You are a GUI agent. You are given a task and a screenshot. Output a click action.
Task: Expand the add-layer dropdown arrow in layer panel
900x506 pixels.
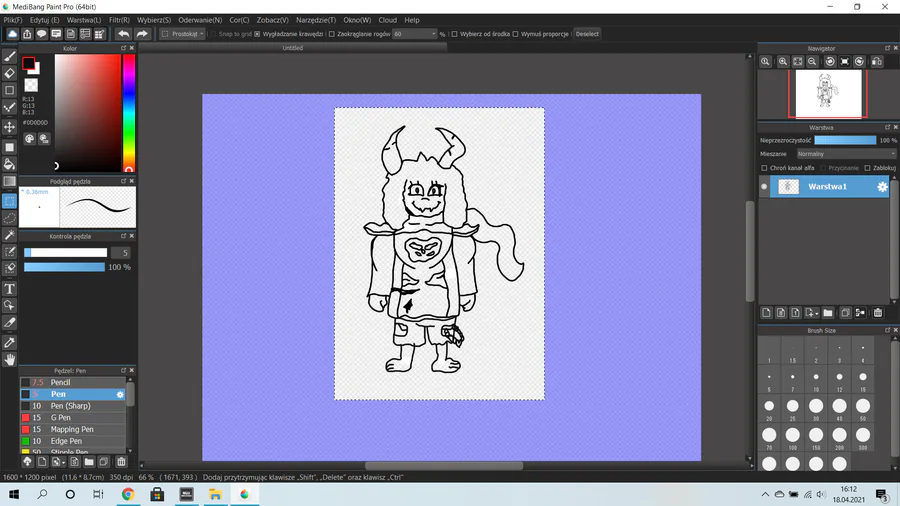point(816,314)
